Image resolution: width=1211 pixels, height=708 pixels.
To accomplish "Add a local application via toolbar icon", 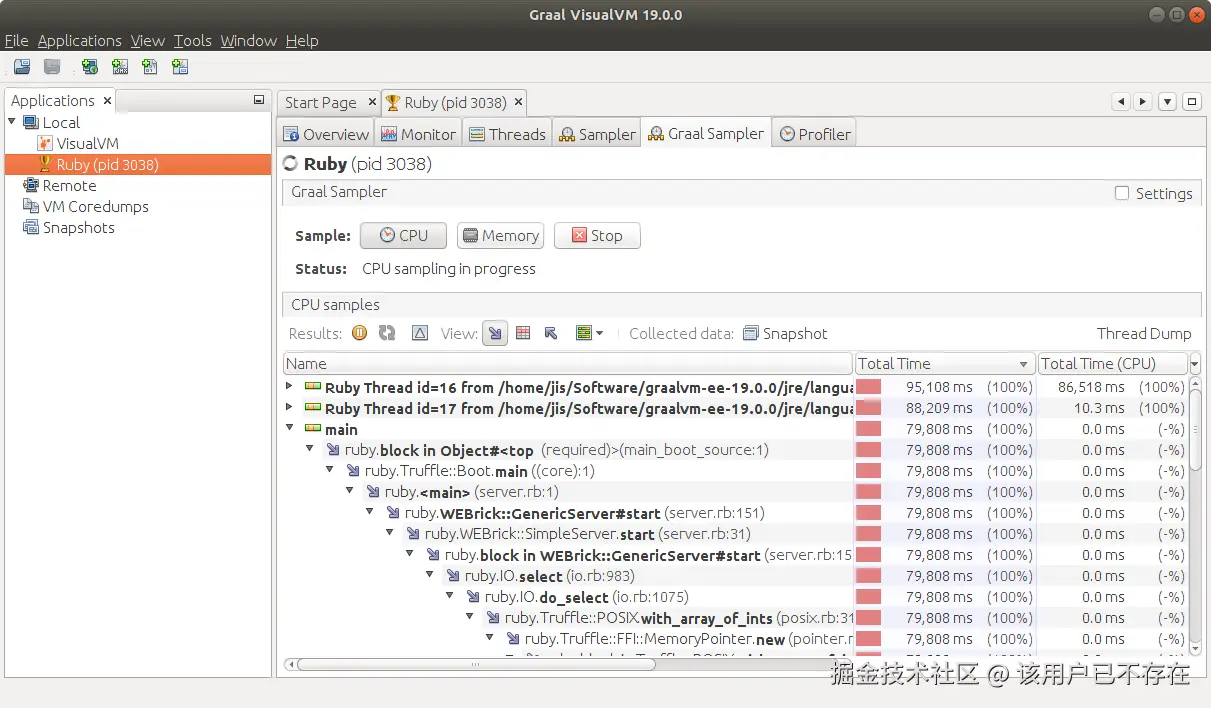I will (90, 67).
